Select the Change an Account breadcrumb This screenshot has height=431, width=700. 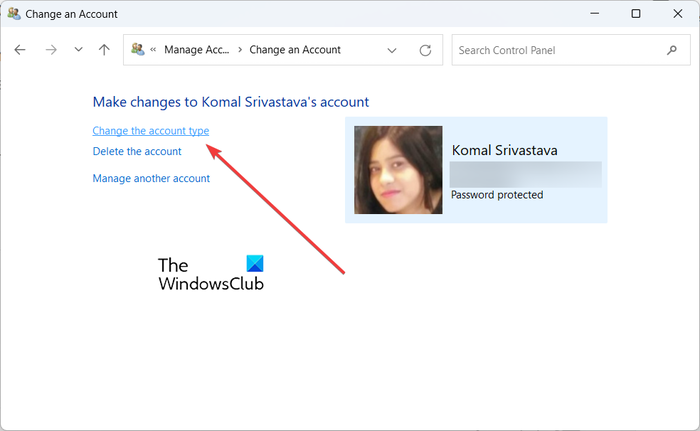coord(295,50)
